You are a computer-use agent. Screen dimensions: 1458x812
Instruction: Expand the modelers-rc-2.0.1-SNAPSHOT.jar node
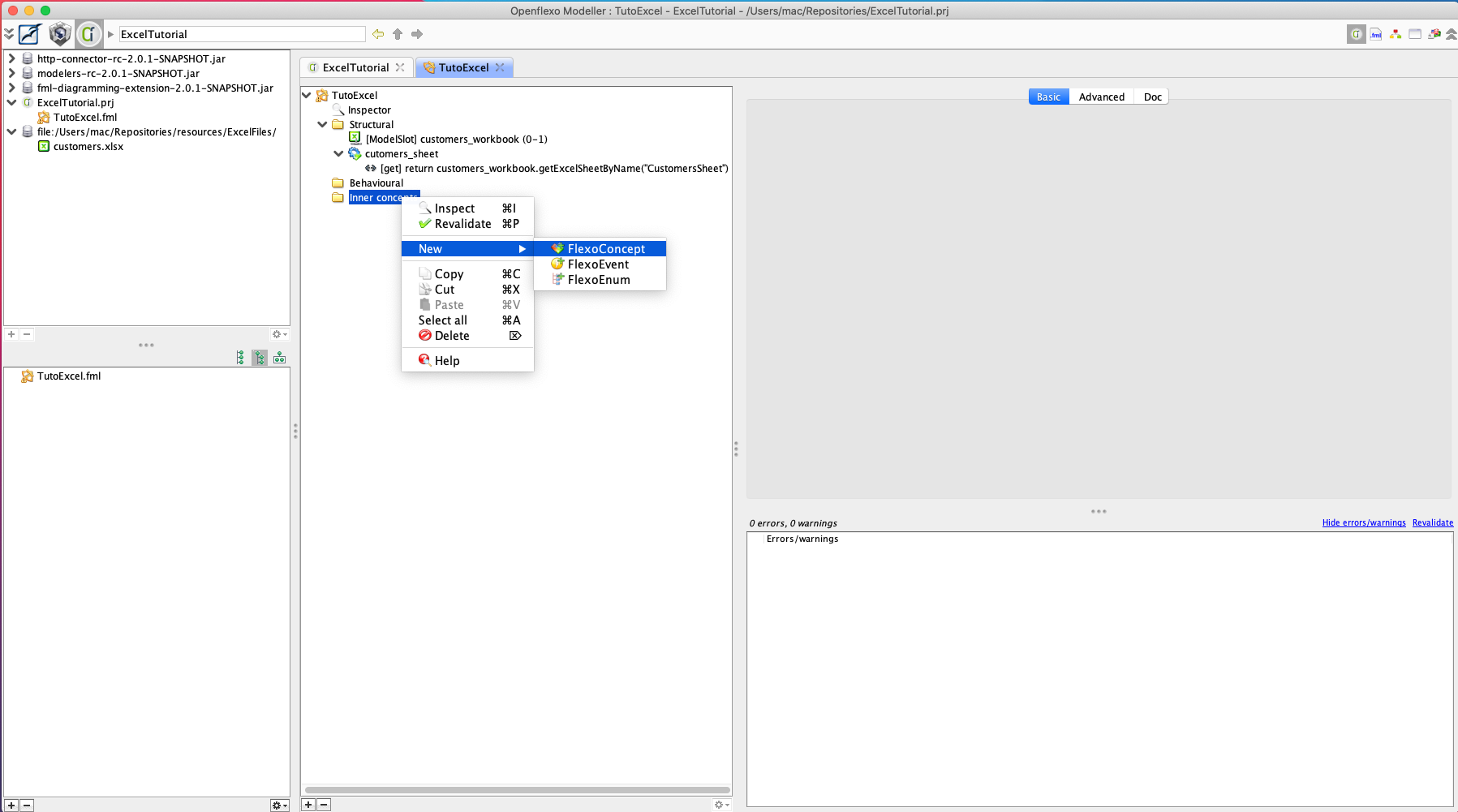11,73
